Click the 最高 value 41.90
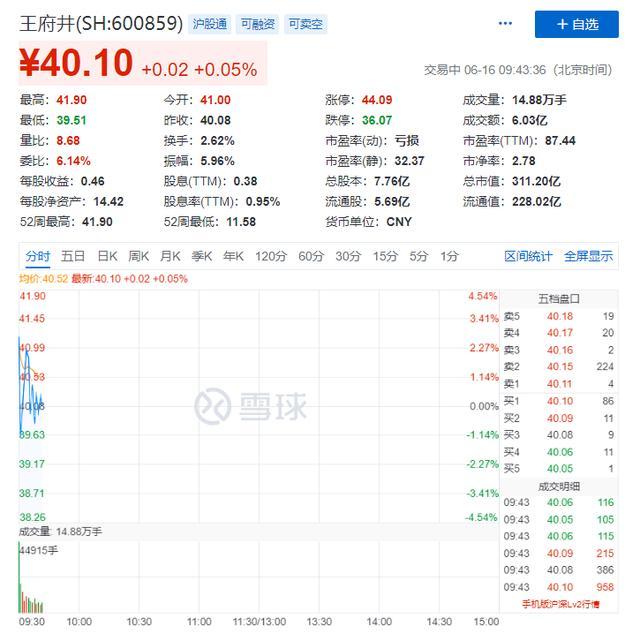 [x=72, y=100]
